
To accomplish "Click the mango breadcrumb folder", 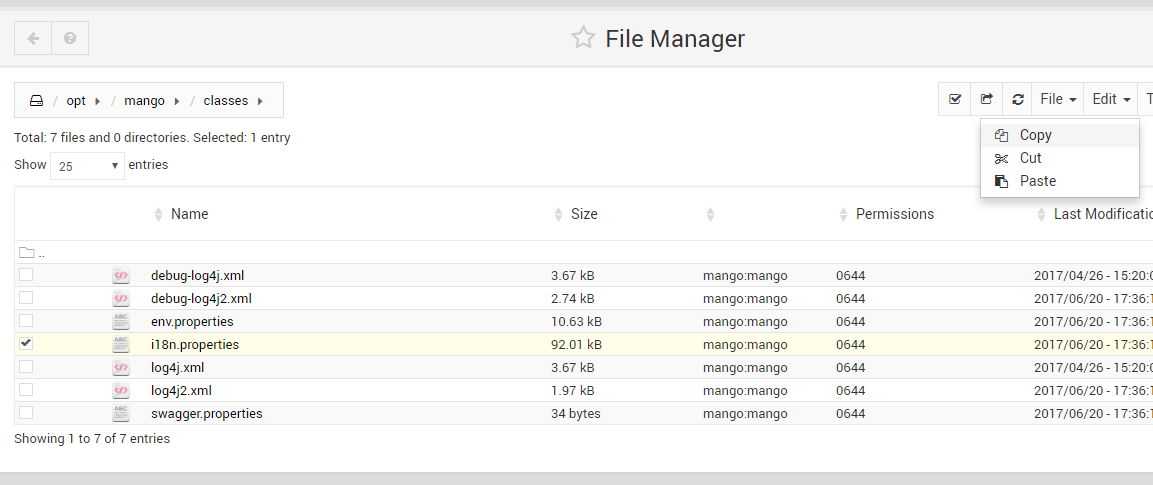I will [144, 101].
